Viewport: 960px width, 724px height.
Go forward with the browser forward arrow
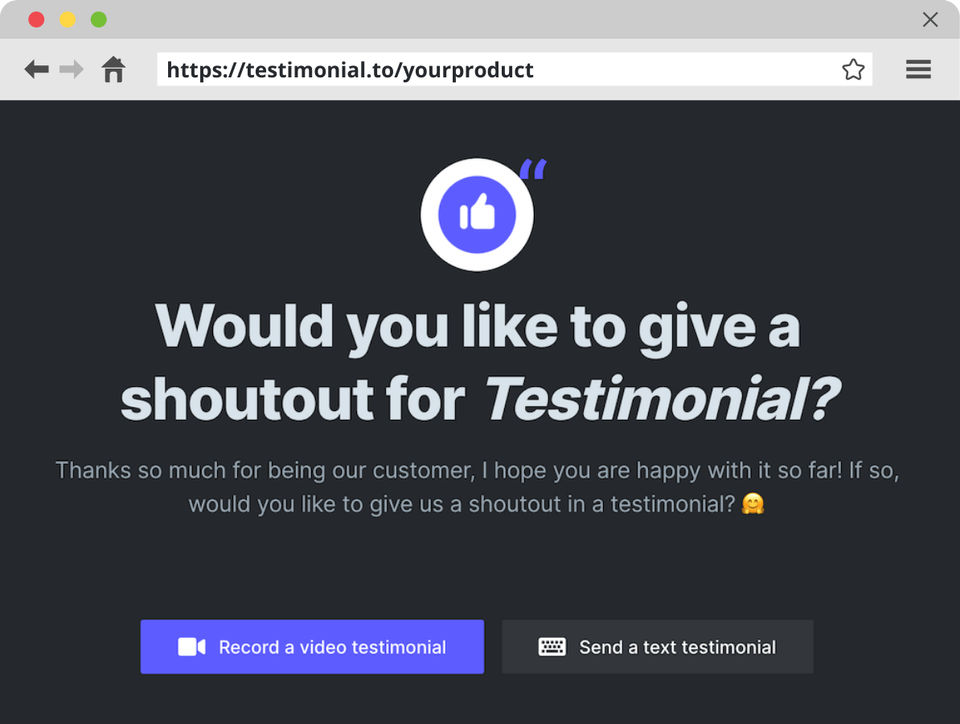(72, 69)
